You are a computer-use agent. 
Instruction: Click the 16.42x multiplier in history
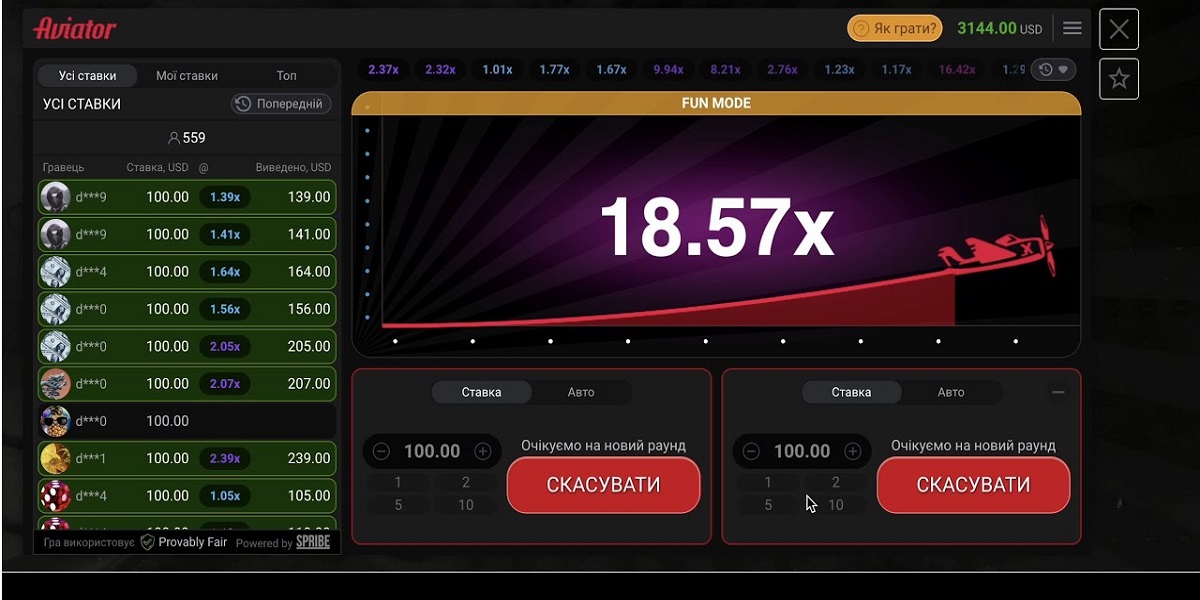click(957, 69)
